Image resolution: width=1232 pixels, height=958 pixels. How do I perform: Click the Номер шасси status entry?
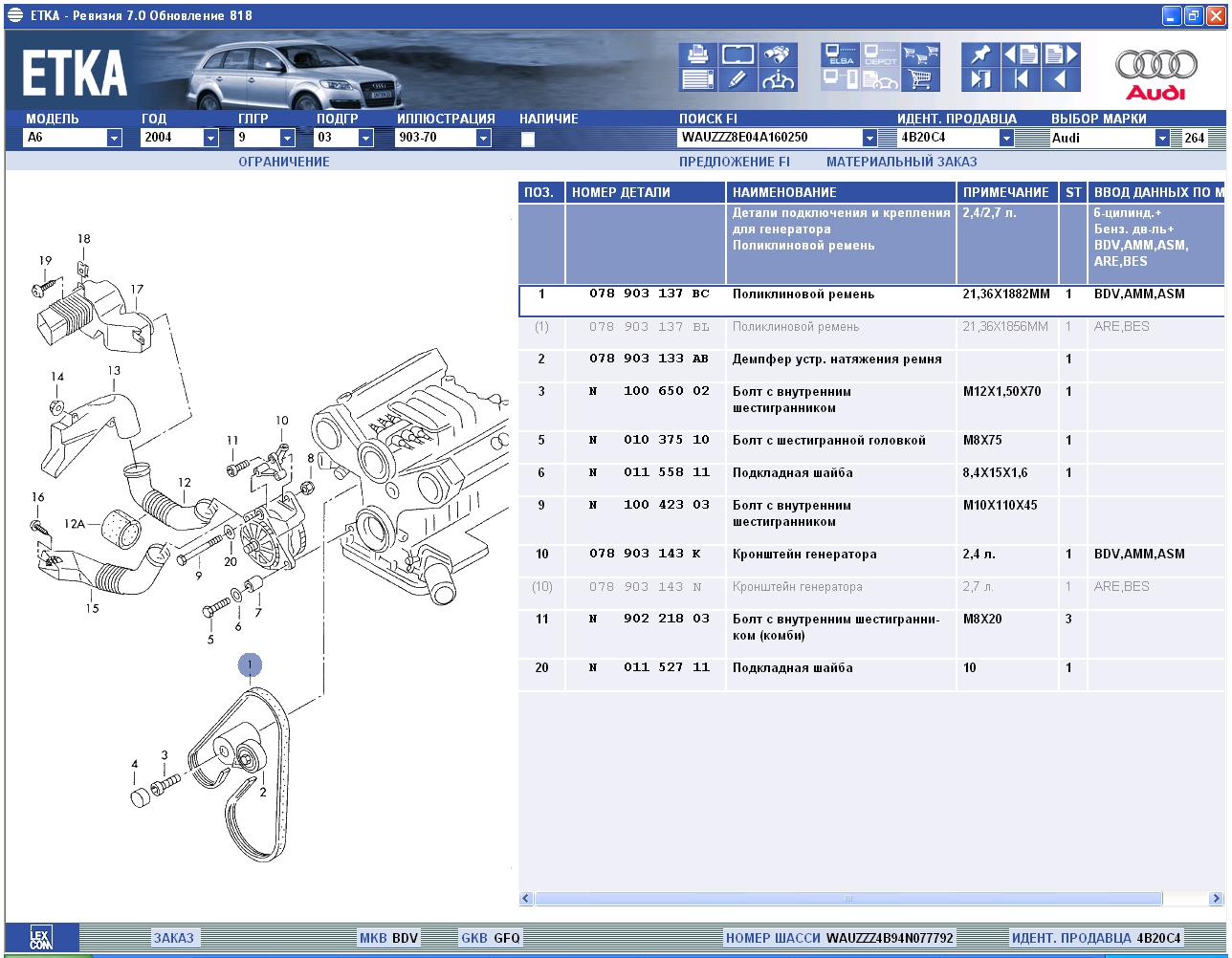(x=840, y=938)
